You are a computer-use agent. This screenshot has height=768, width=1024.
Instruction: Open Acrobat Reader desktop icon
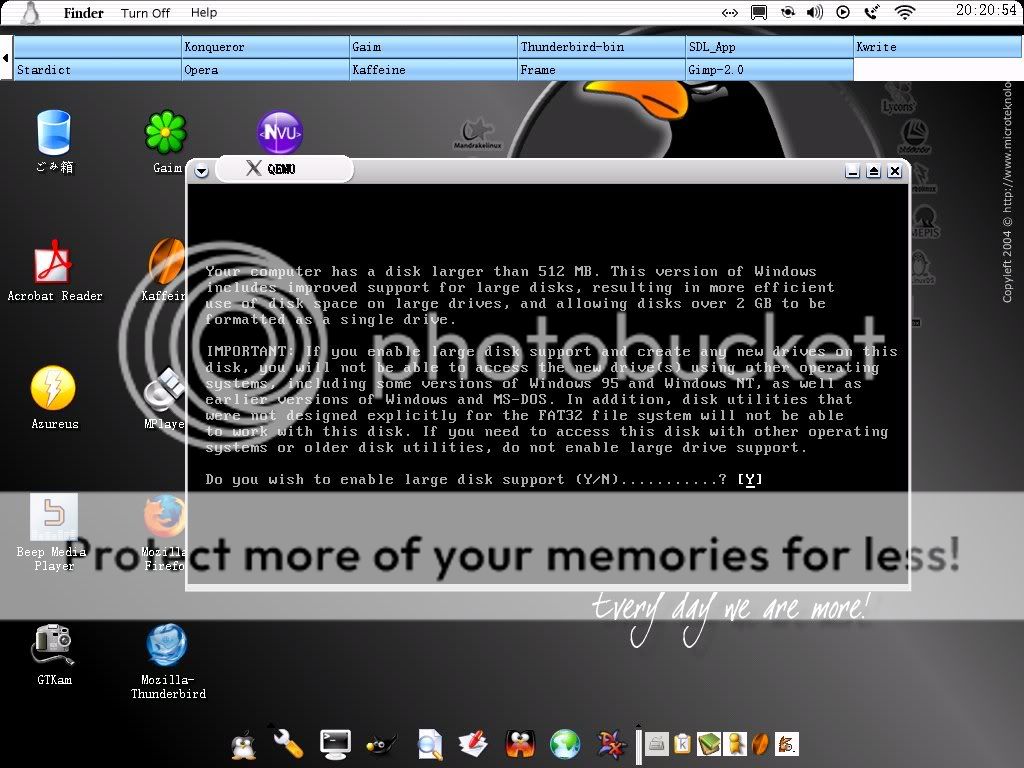54,261
